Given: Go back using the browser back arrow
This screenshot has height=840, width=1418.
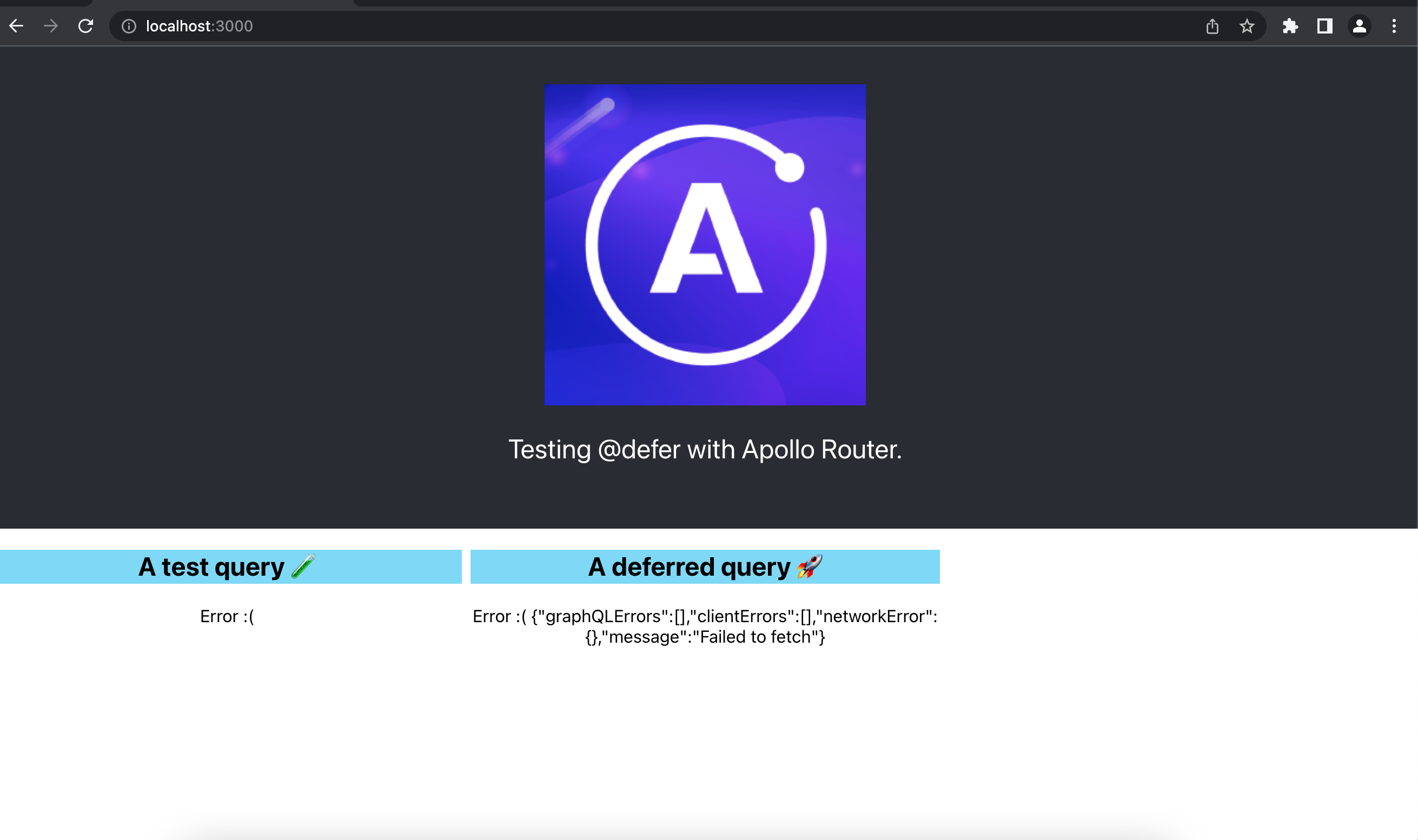Looking at the screenshot, I should point(16,26).
